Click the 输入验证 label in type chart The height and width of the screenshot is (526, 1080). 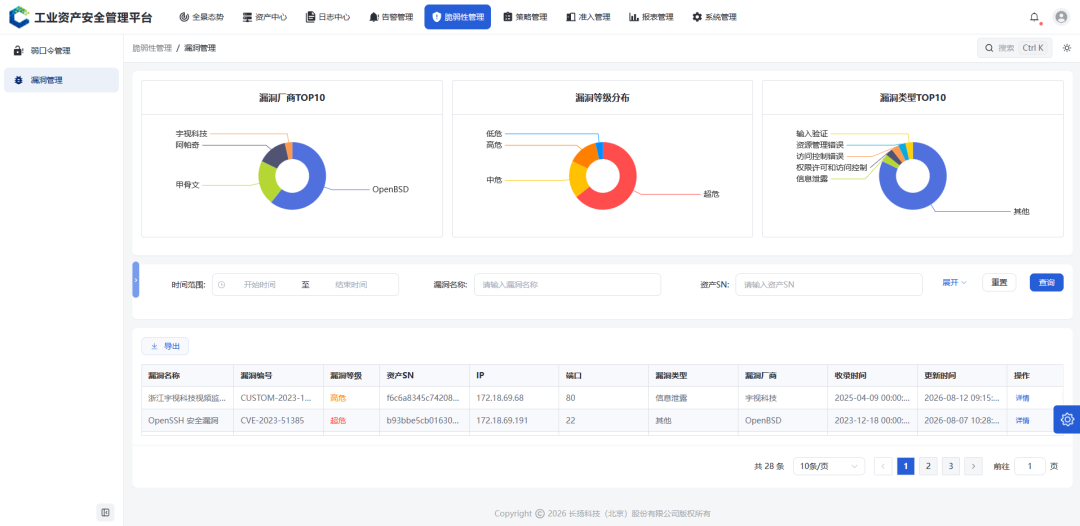812,134
